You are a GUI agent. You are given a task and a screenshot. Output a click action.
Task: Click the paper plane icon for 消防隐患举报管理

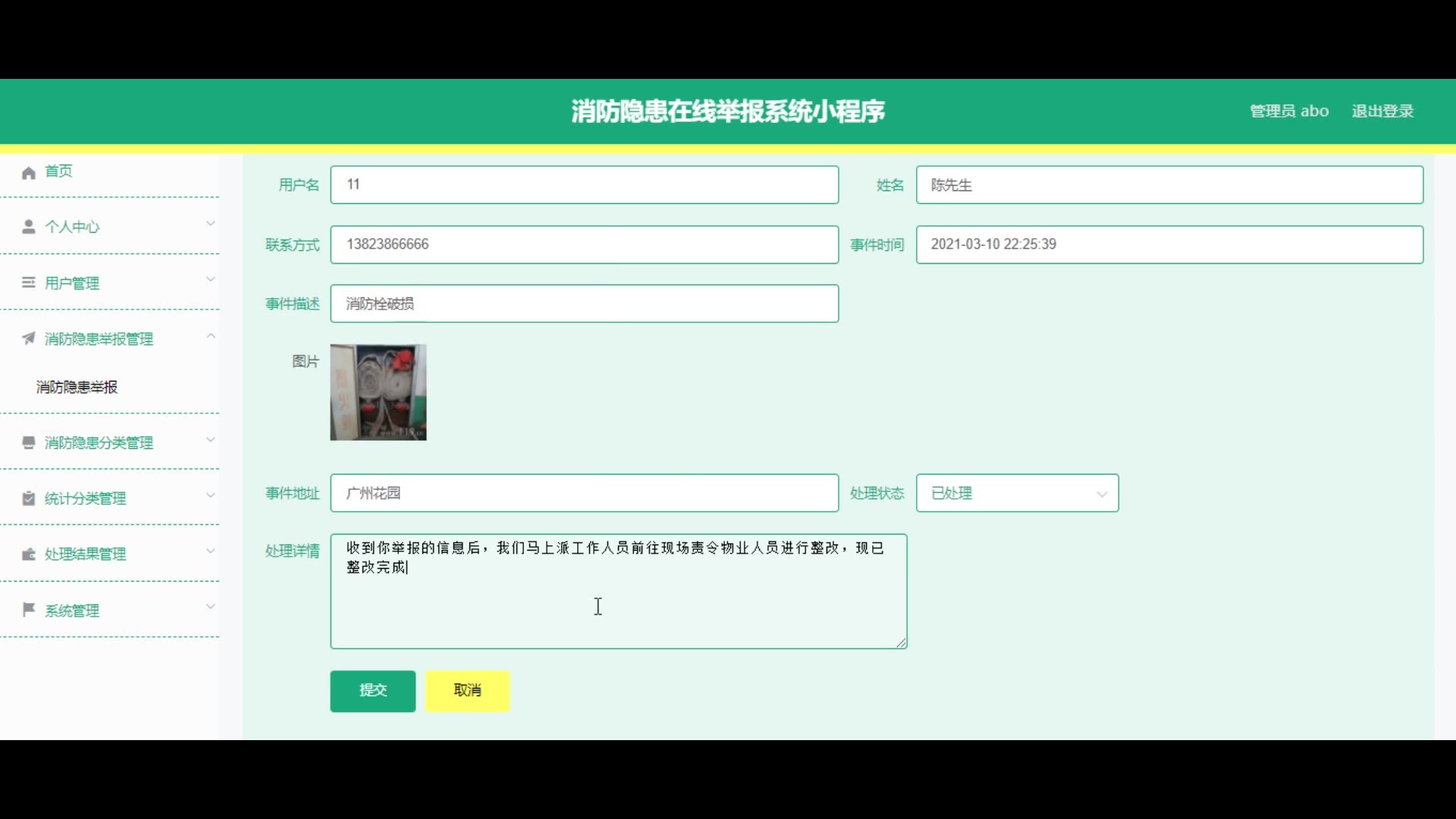29,338
